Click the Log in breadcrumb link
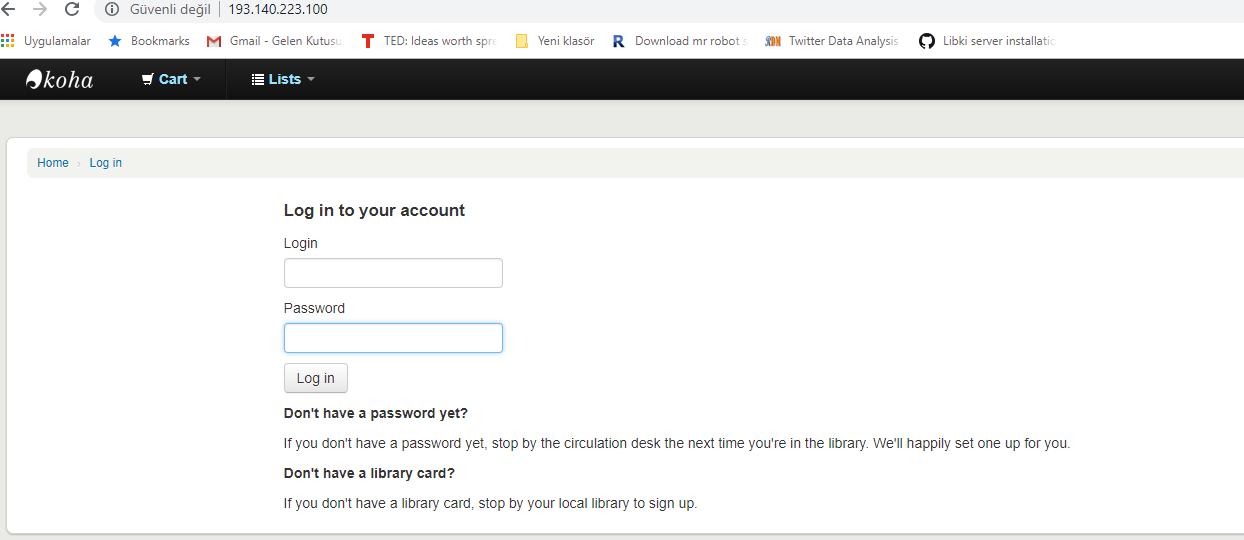Image resolution: width=1244 pixels, height=540 pixels. (106, 163)
